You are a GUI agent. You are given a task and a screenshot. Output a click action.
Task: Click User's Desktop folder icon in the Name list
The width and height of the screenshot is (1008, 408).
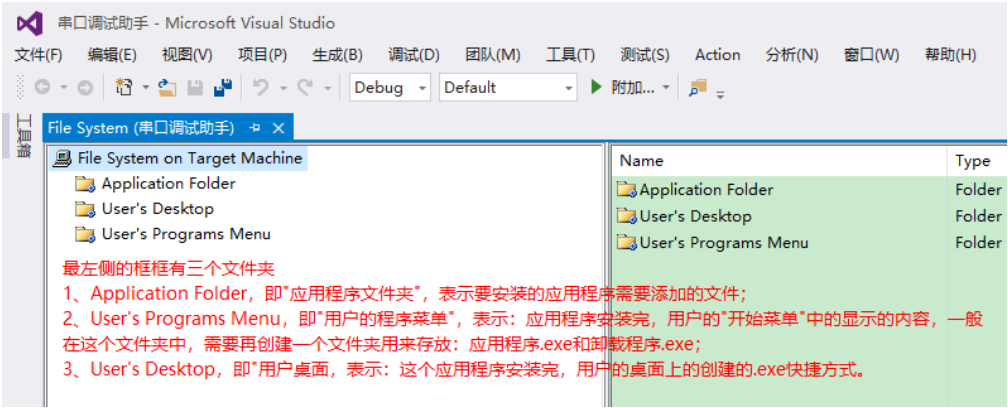(626, 216)
